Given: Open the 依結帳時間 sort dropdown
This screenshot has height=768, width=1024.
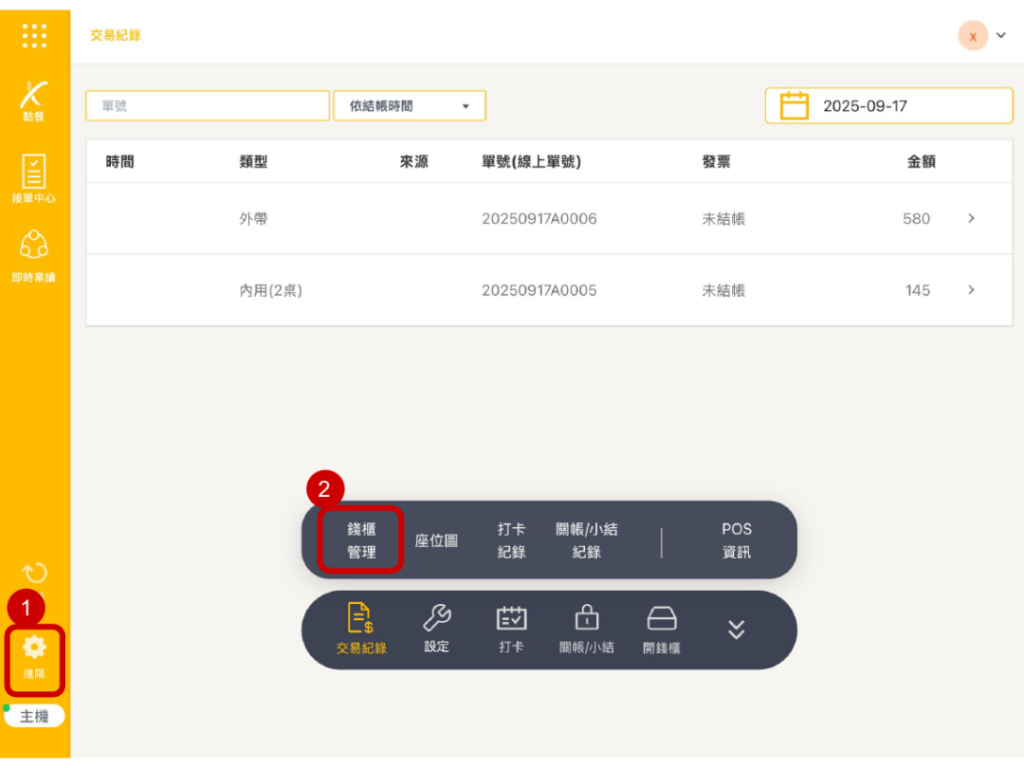Looking at the screenshot, I should tap(410, 106).
